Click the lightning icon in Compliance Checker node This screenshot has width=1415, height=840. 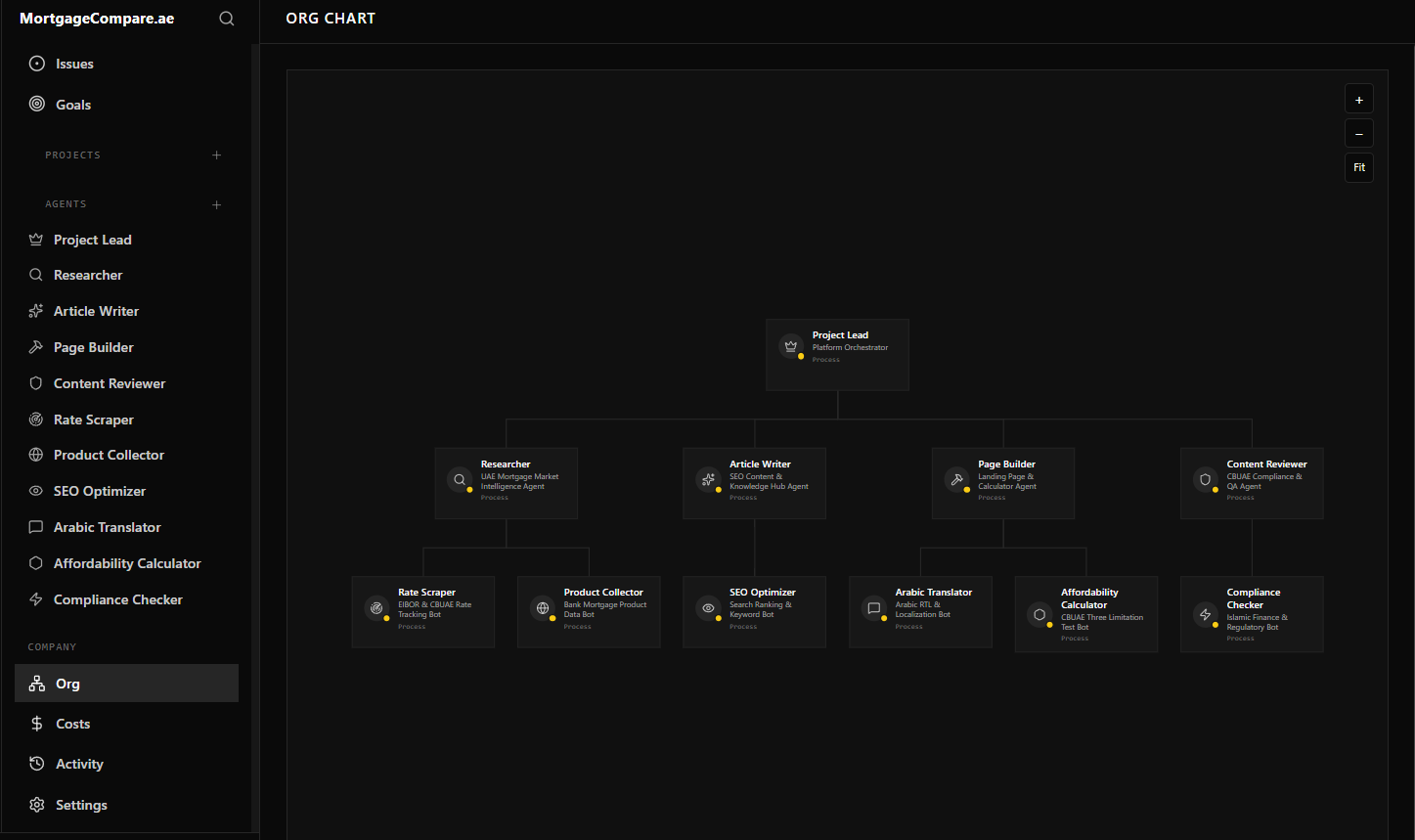coord(1205,614)
